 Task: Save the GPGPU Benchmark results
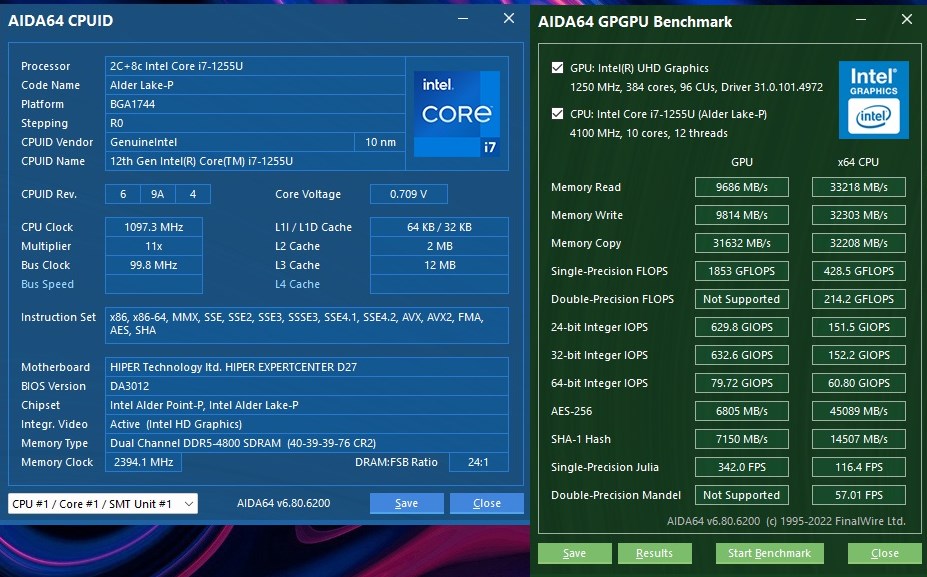click(575, 553)
